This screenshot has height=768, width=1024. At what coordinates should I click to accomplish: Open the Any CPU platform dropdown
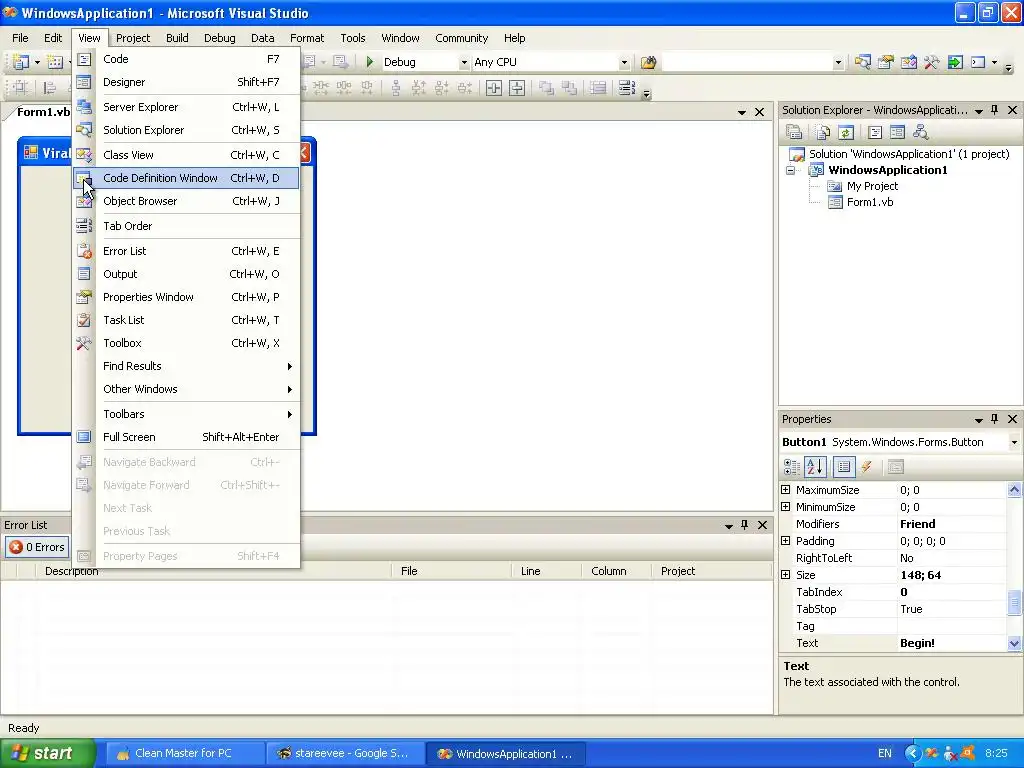click(x=624, y=63)
